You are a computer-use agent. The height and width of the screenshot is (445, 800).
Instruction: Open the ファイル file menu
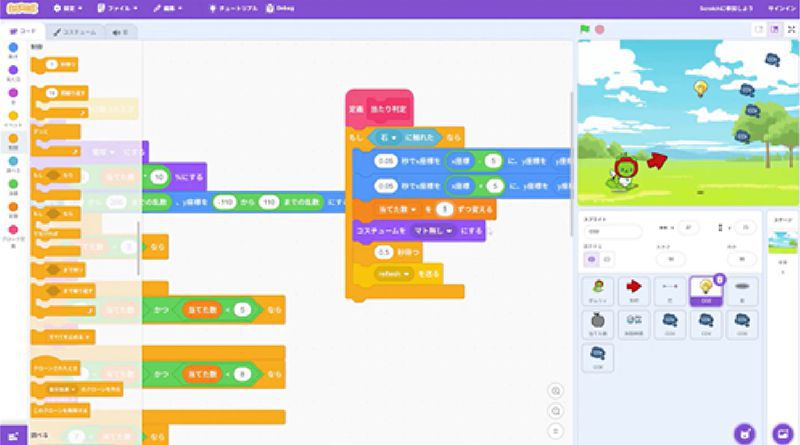pyautogui.click(x=117, y=8)
